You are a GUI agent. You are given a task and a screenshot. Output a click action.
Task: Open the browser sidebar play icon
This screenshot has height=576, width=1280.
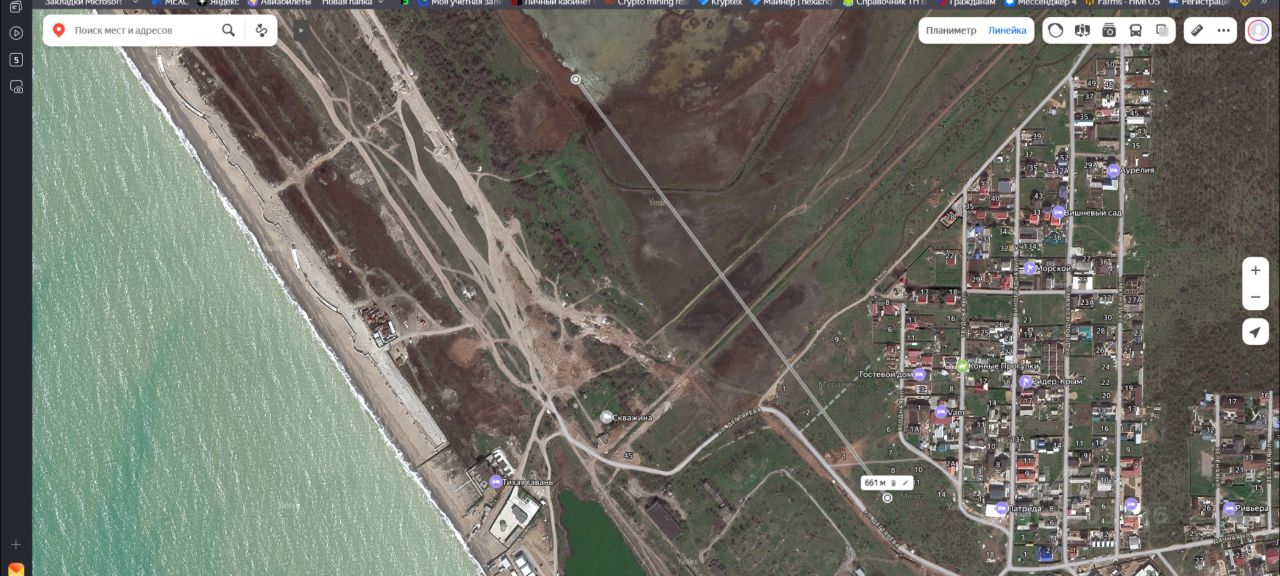point(16,33)
